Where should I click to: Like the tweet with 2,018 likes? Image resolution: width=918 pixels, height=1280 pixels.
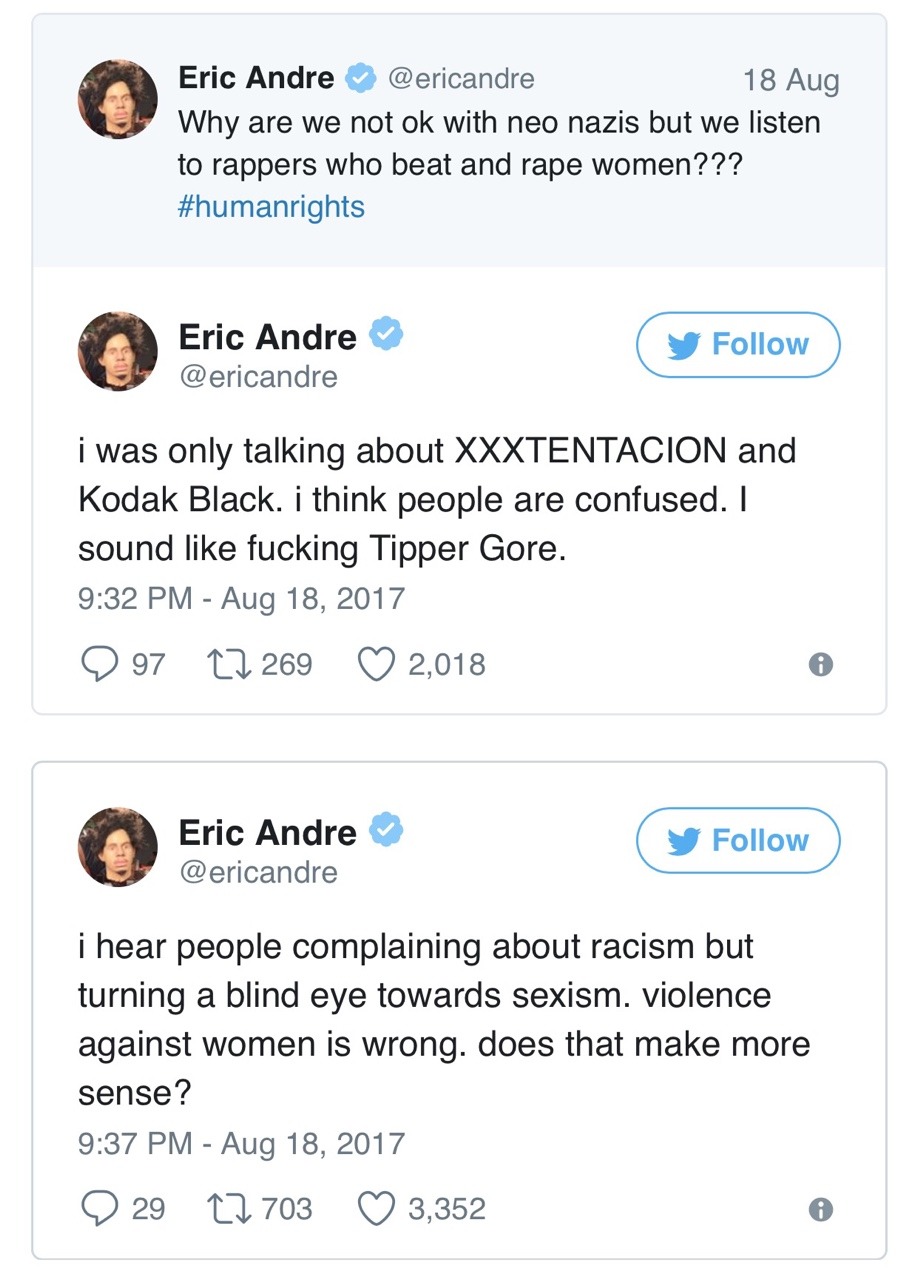pyautogui.click(x=376, y=664)
